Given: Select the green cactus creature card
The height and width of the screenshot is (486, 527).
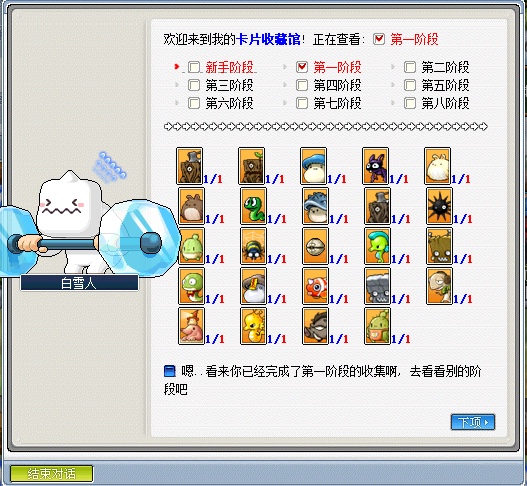Looking at the screenshot, I should (377, 326).
